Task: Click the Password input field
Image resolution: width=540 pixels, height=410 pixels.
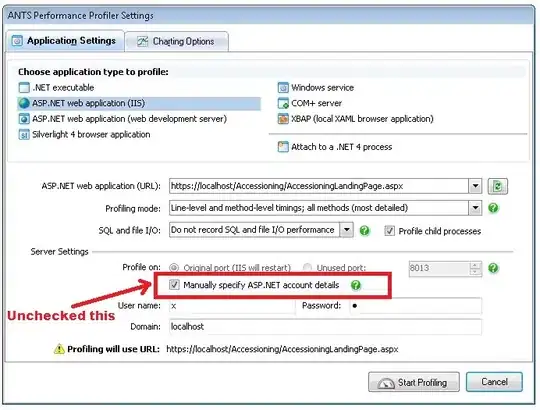Action: pyautogui.click(x=415, y=306)
